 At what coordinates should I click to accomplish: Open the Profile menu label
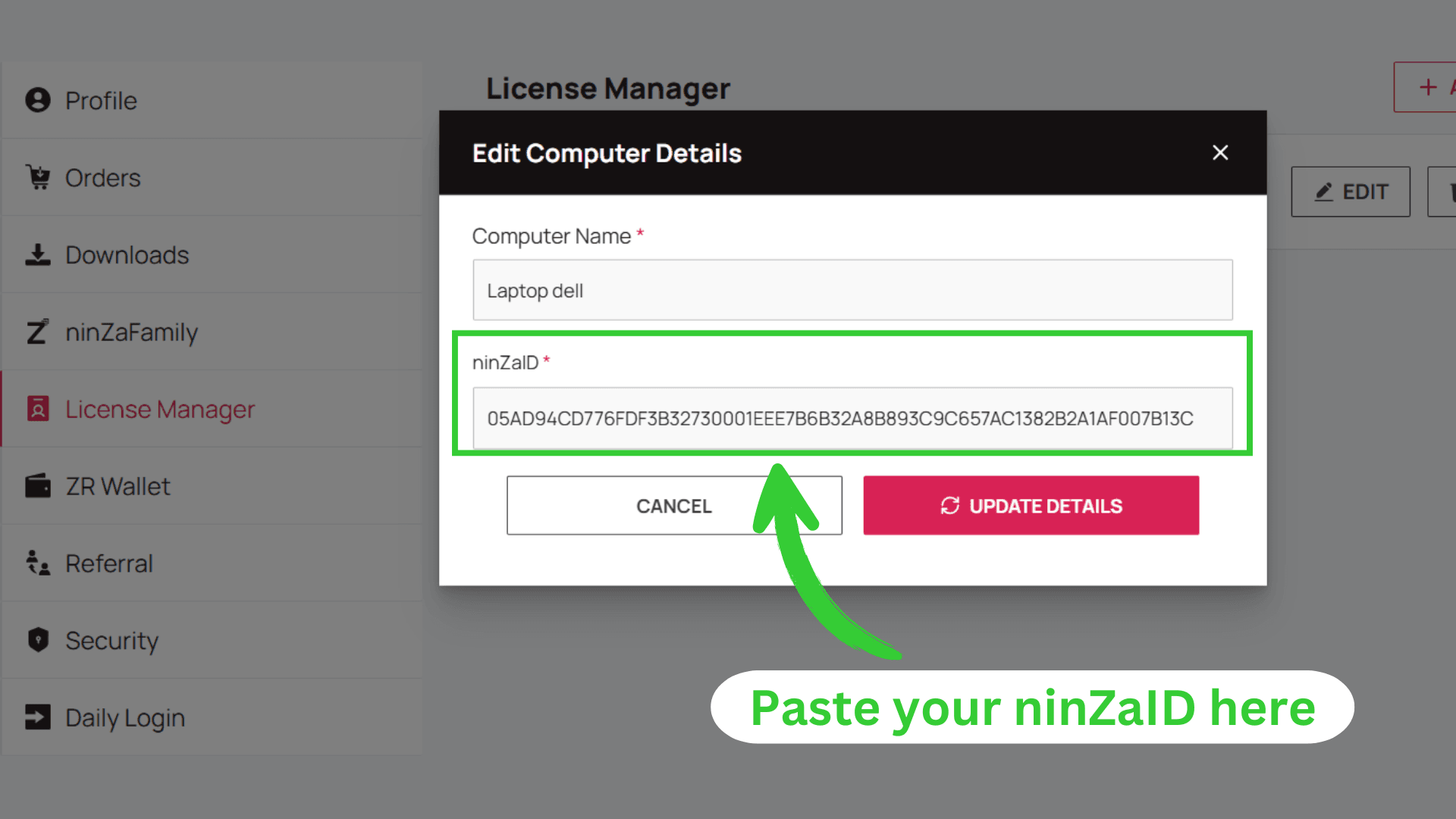[101, 101]
